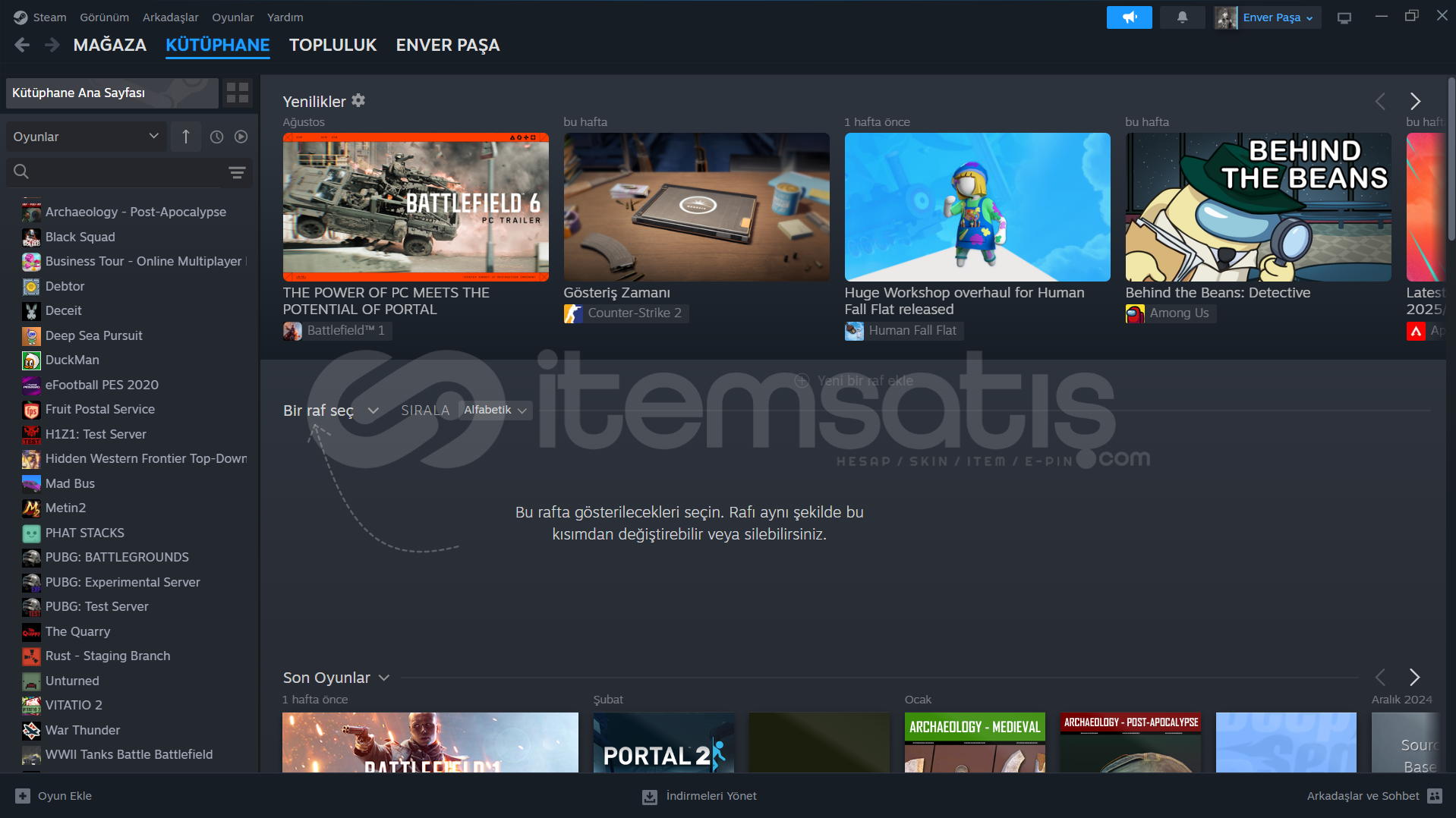Select PUBG: BATTLEGROUNDS in game list
This screenshot has width=1456, height=818.
pos(117,558)
